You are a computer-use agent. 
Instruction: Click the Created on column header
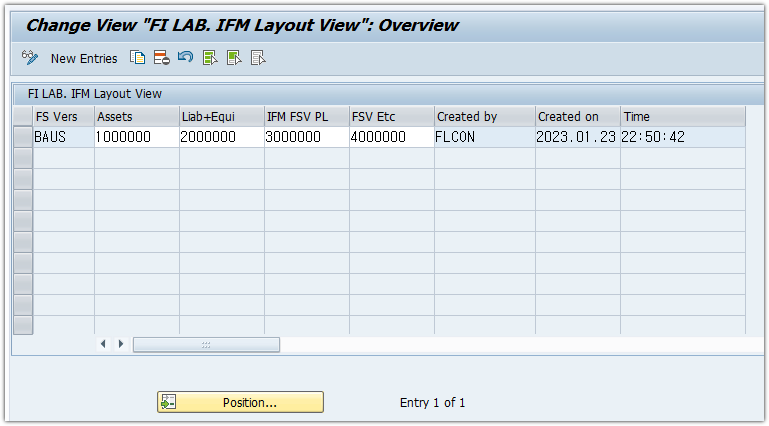tap(577, 116)
